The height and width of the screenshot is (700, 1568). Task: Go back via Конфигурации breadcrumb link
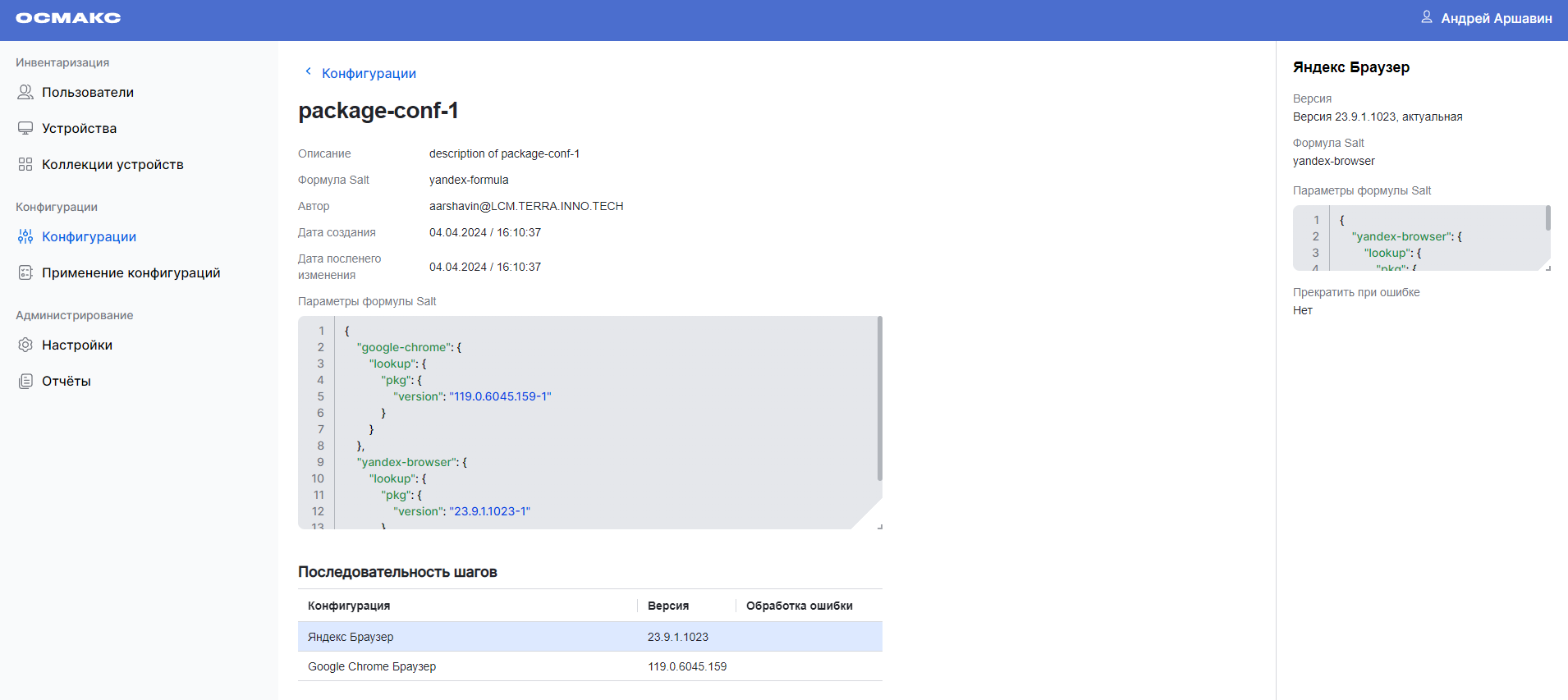click(x=369, y=73)
